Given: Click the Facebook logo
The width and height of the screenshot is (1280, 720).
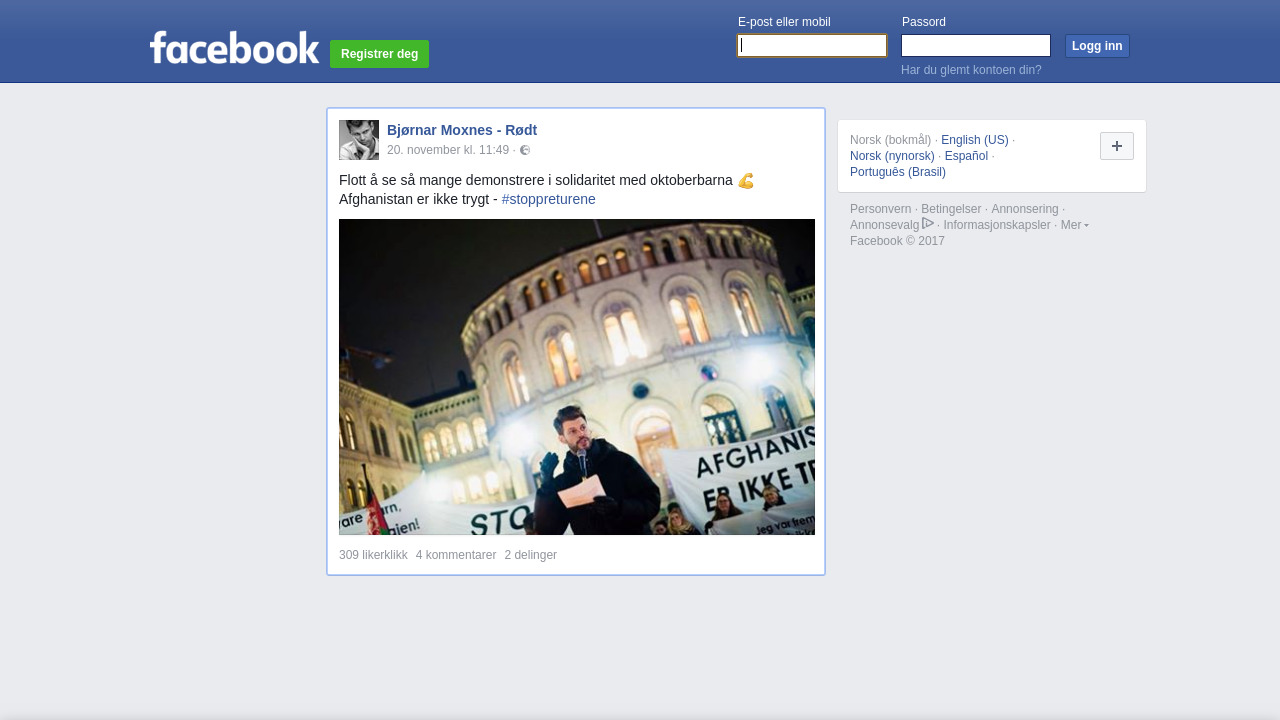Looking at the screenshot, I should click(x=234, y=48).
